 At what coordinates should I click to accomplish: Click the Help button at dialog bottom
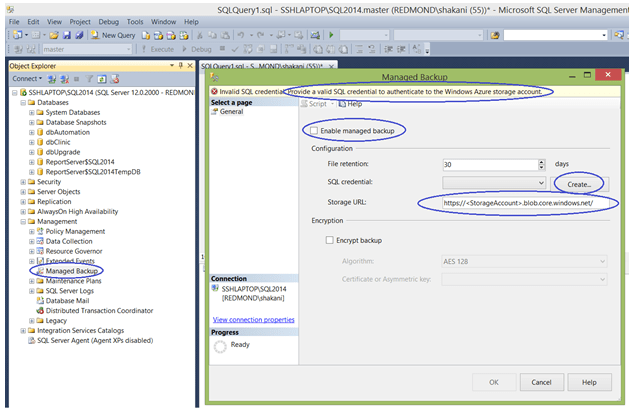click(589, 382)
